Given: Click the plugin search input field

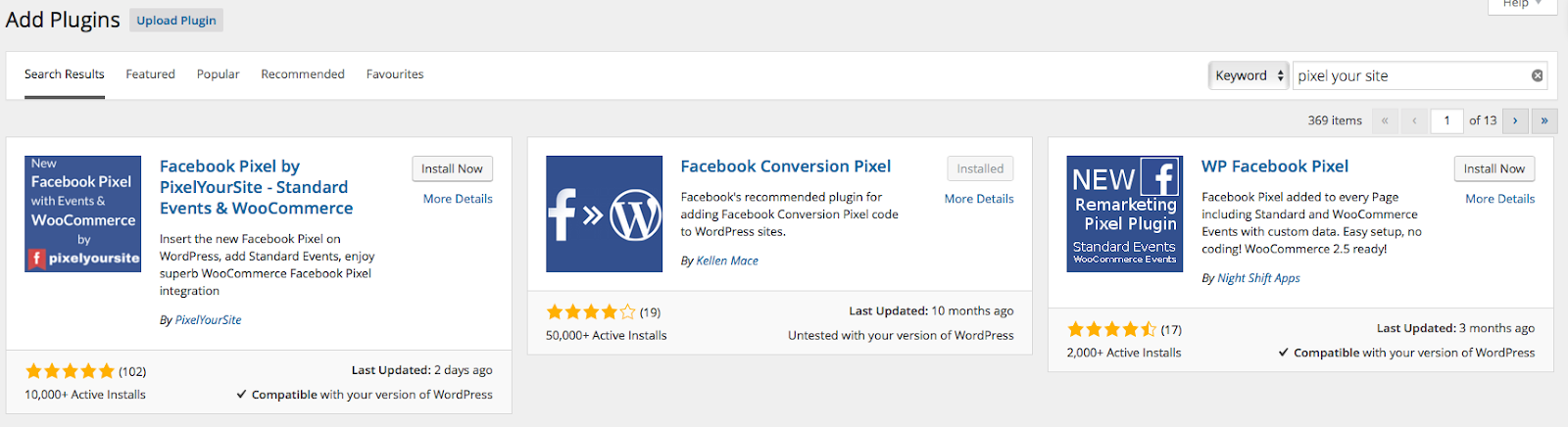Looking at the screenshot, I should click(x=1411, y=75).
